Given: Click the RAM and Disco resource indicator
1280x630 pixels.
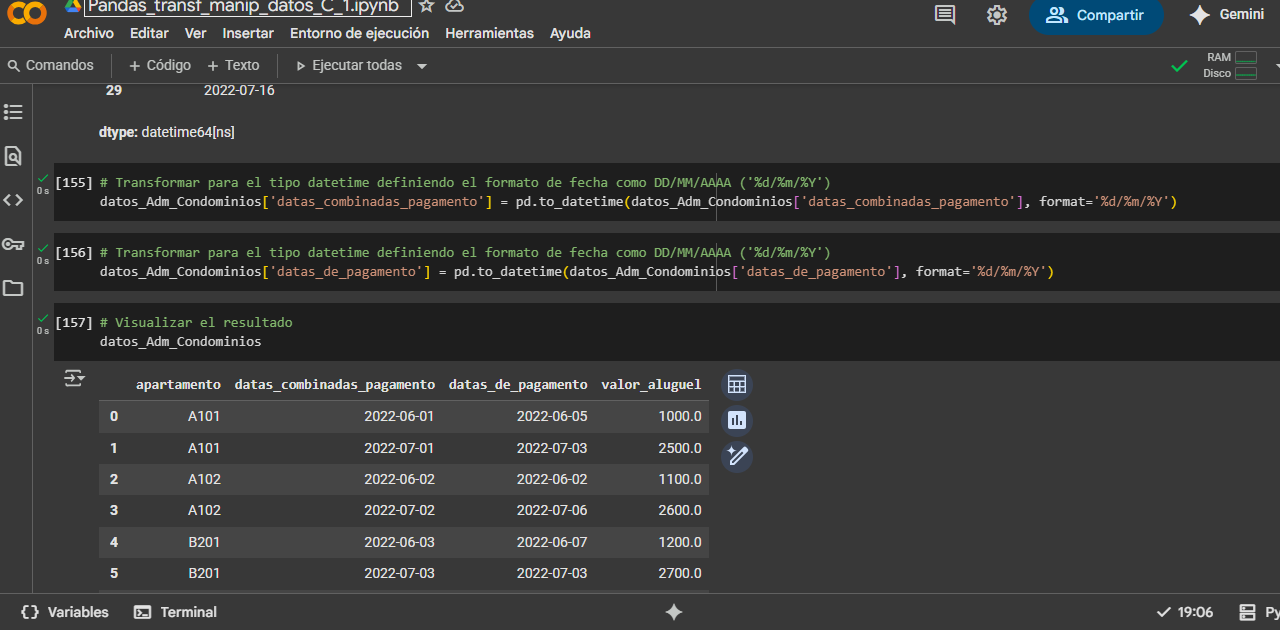Looking at the screenshot, I should coord(1230,65).
